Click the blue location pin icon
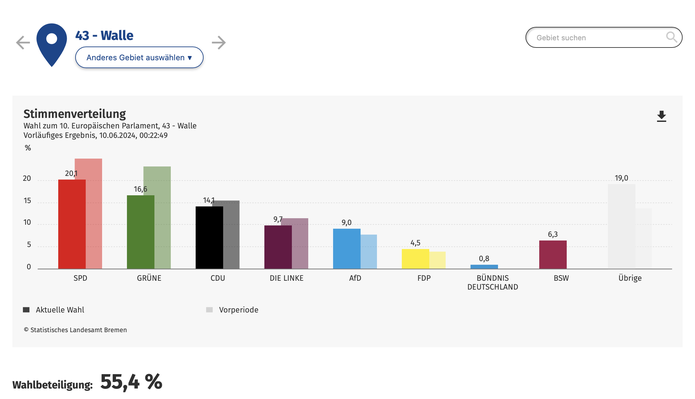 pyautogui.click(x=52, y=45)
